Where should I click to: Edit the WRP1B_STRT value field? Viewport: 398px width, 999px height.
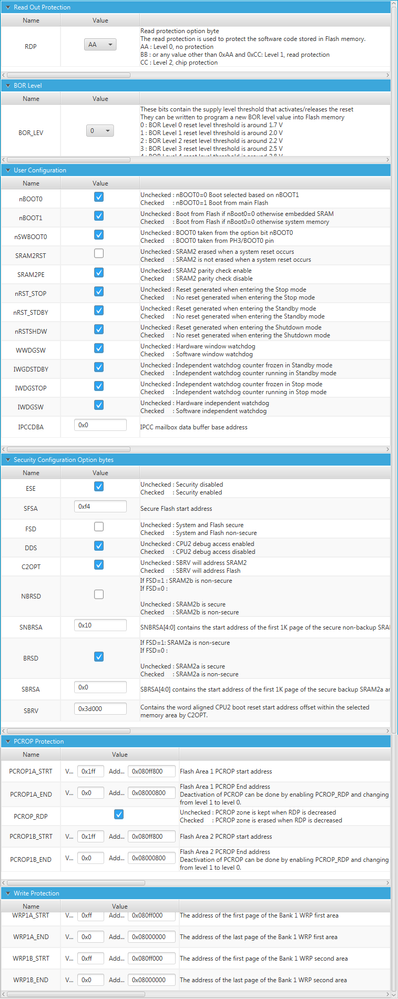[90, 958]
